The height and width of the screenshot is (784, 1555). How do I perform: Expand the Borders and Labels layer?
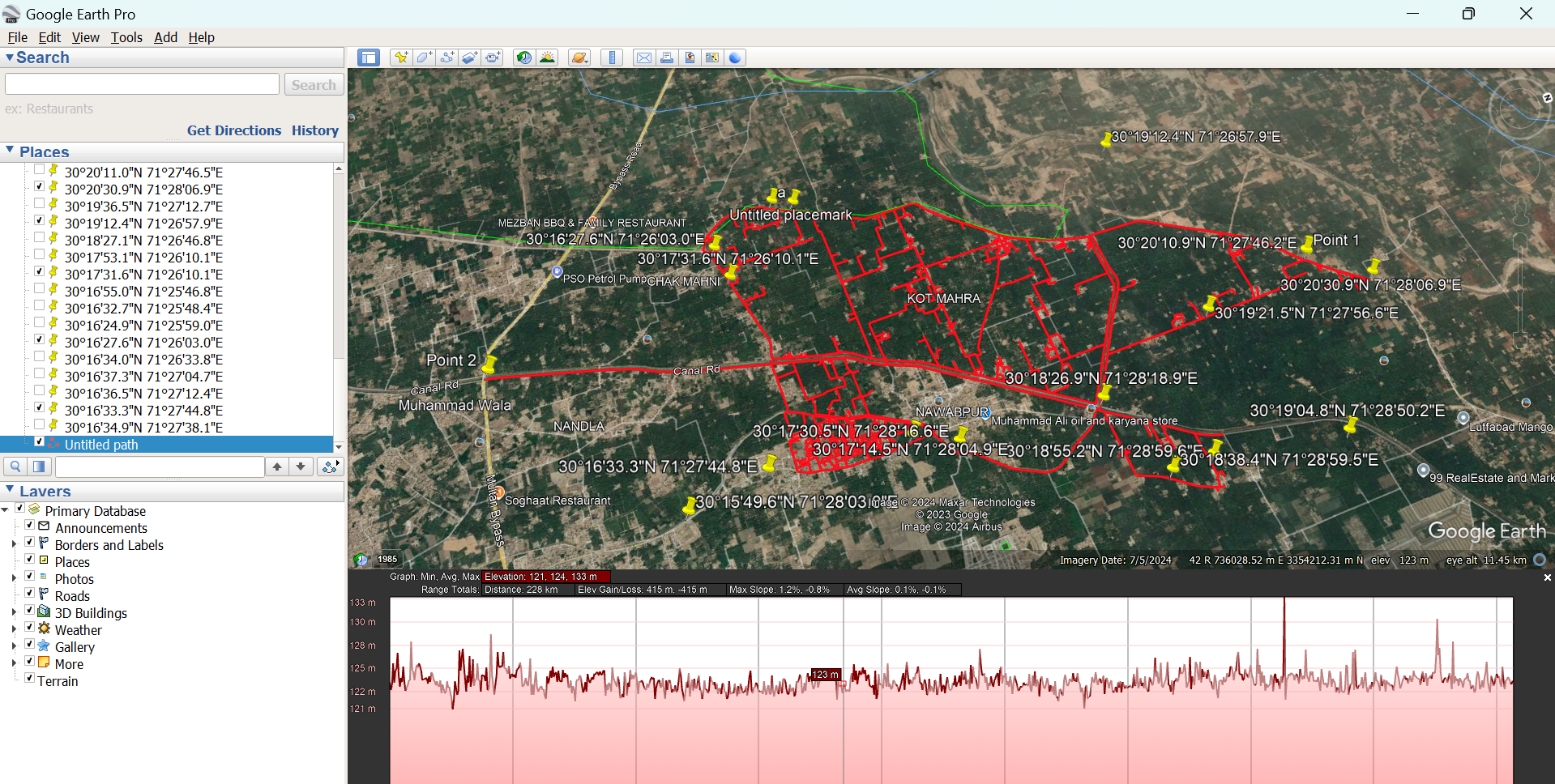click(14, 544)
